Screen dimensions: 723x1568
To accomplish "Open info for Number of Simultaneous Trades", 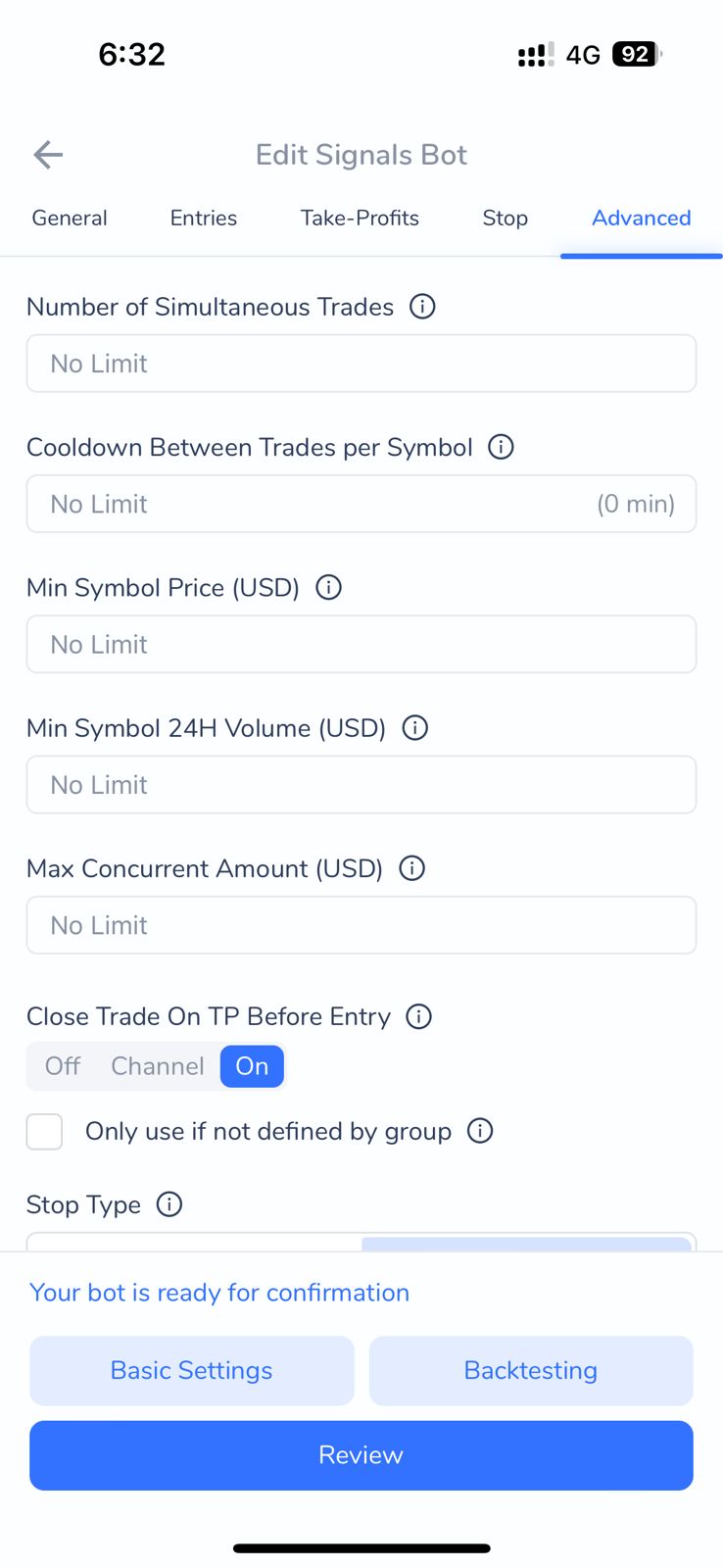I will (422, 307).
